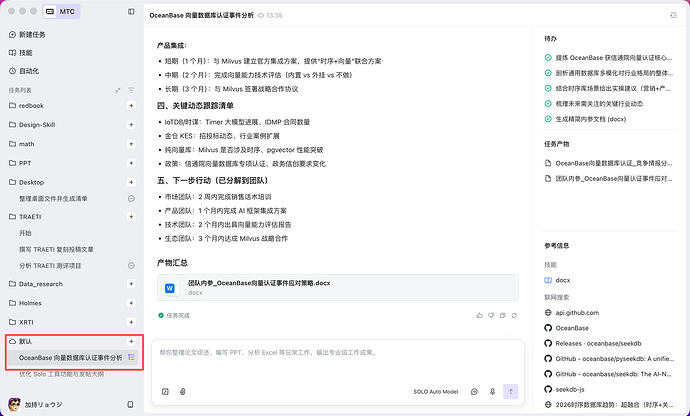This screenshot has height=416, width=690.
Task: Regenerate response with refresh icon
Action: tap(514, 315)
